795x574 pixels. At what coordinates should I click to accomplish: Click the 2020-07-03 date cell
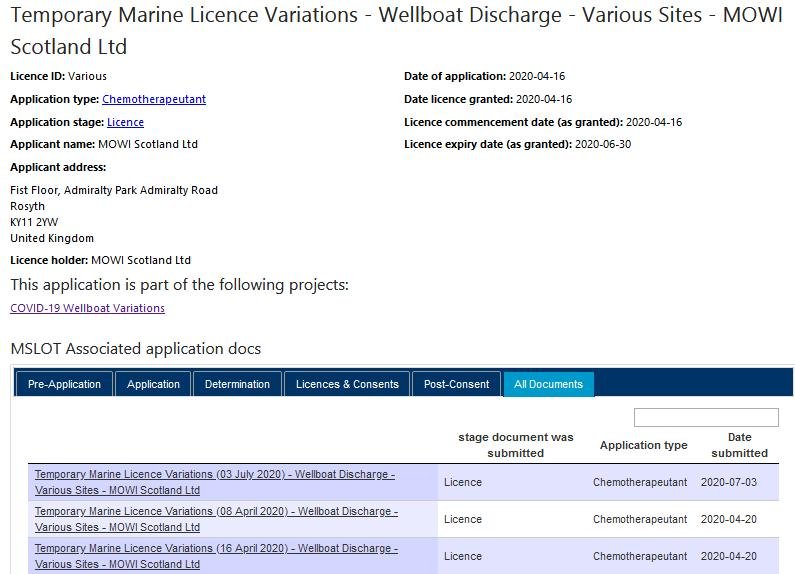pyautogui.click(x=729, y=482)
